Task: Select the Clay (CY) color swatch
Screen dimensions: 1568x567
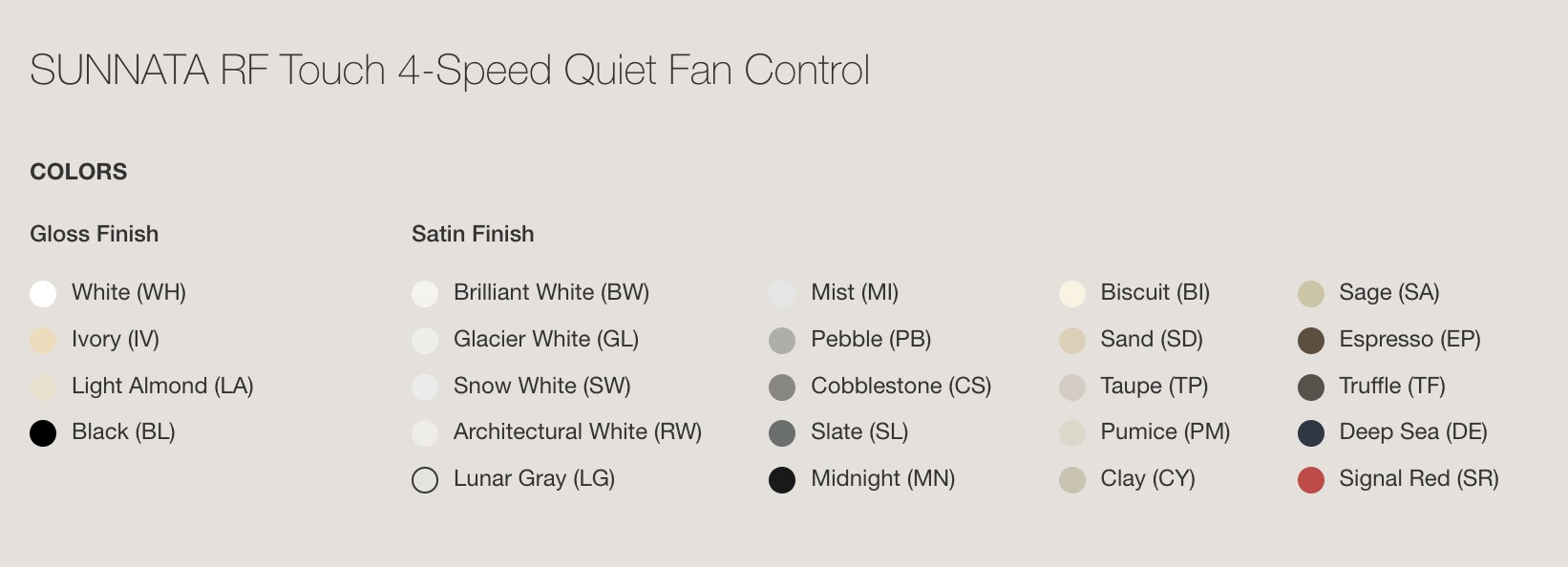Action: point(1072,479)
